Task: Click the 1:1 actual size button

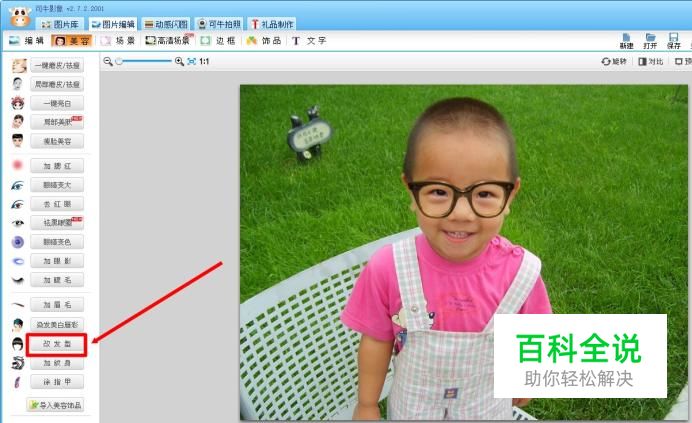Action: [204, 61]
